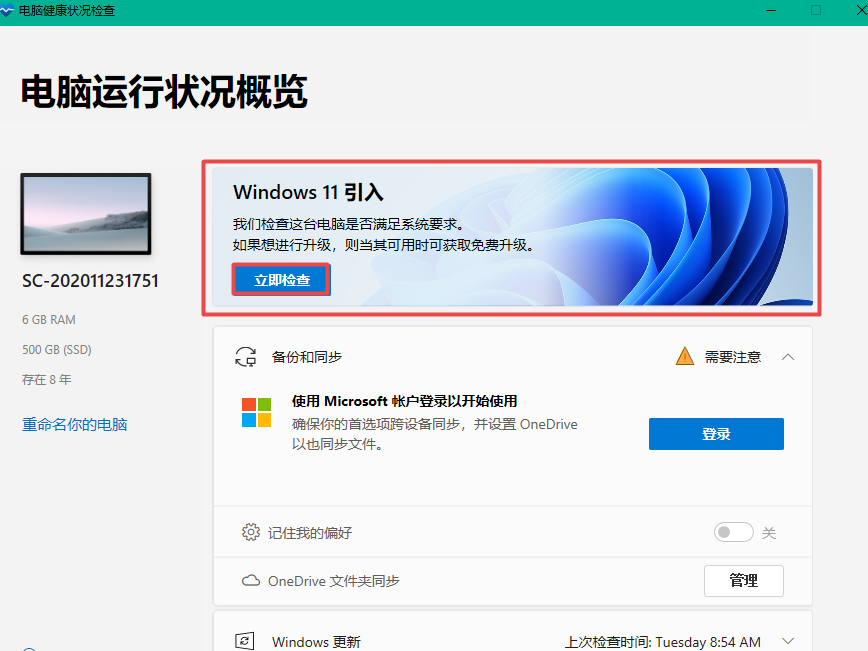The height and width of the screenshot is (651, 868).
Task: Click 使用 Microsoft 帐户登录以开始使用 heading
Action: pyautogui.click(x=405, y=401)
